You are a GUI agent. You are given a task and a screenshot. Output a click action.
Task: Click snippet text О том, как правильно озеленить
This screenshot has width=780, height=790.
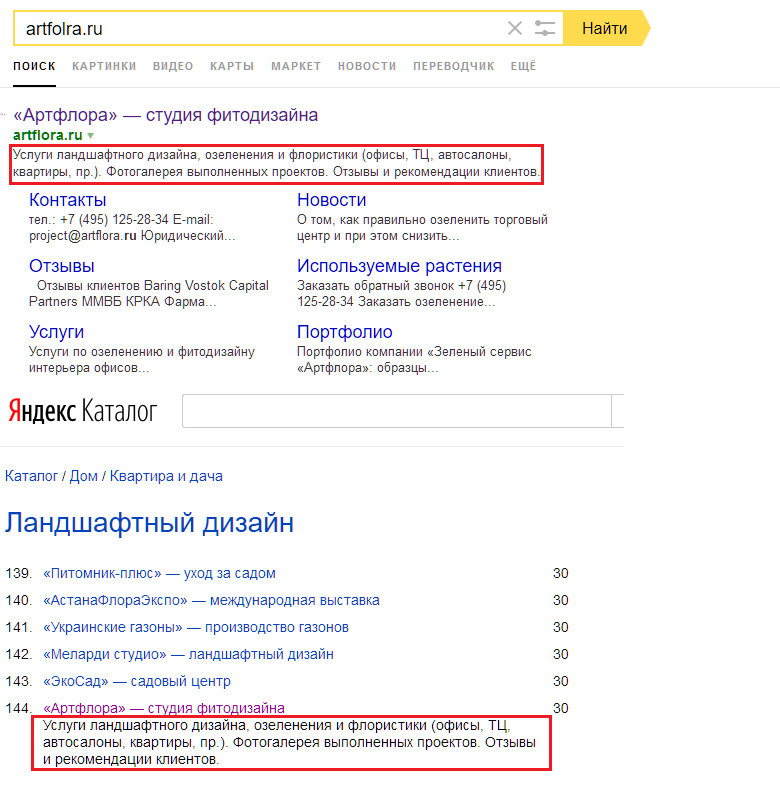pos(422,228)
